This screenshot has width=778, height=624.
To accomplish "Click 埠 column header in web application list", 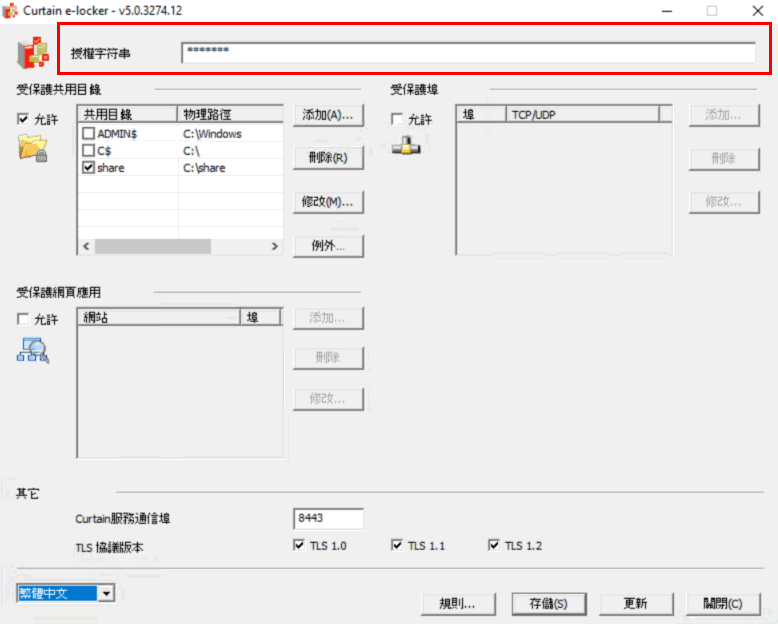I will point(261,317).
